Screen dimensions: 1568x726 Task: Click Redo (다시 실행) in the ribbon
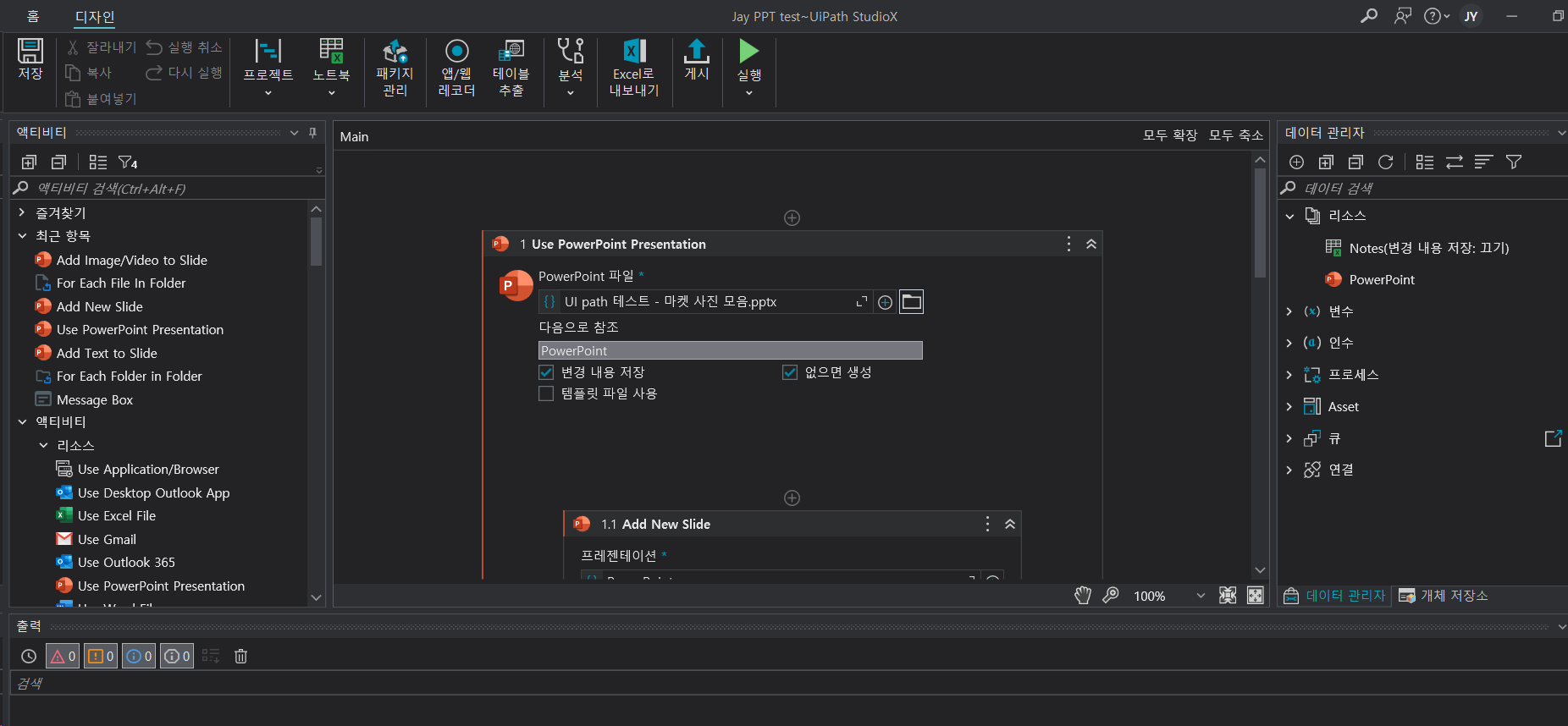click(x=184, y=73)
